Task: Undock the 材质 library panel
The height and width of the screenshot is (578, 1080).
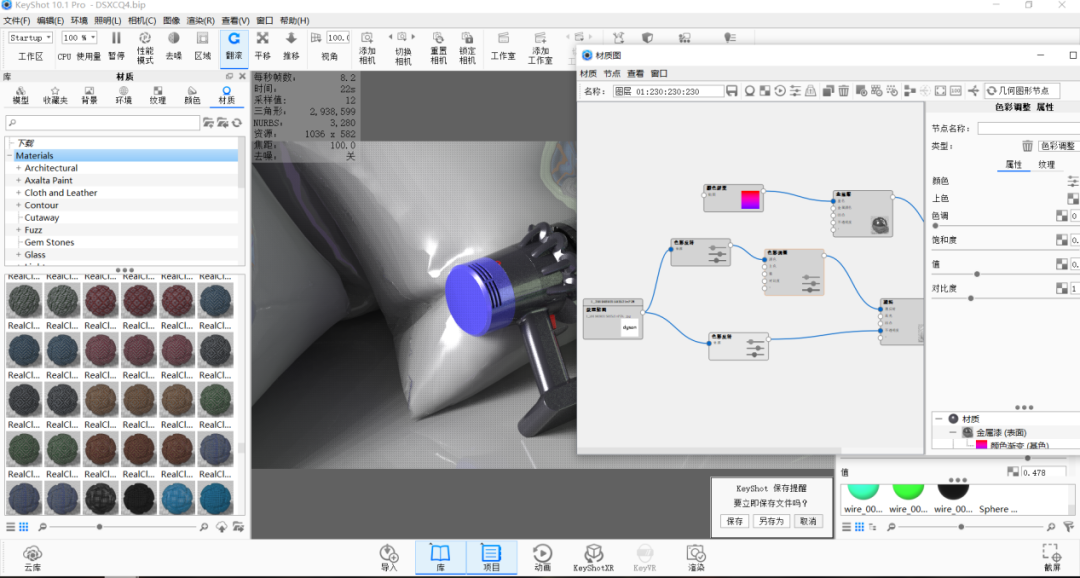Action: coord(229,76)
